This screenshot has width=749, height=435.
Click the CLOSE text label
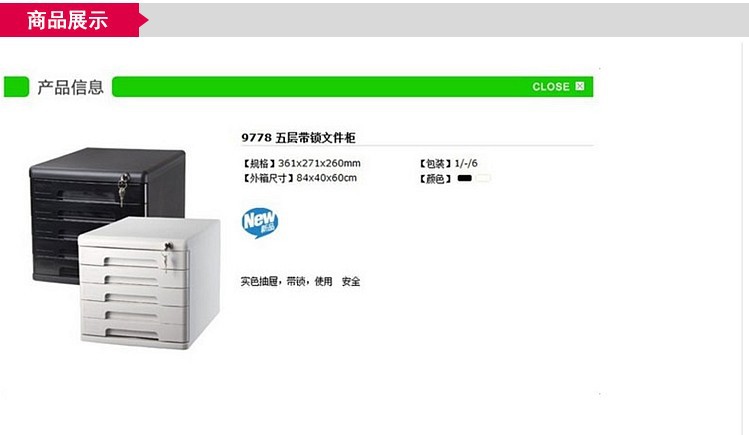tap(551, 86)
